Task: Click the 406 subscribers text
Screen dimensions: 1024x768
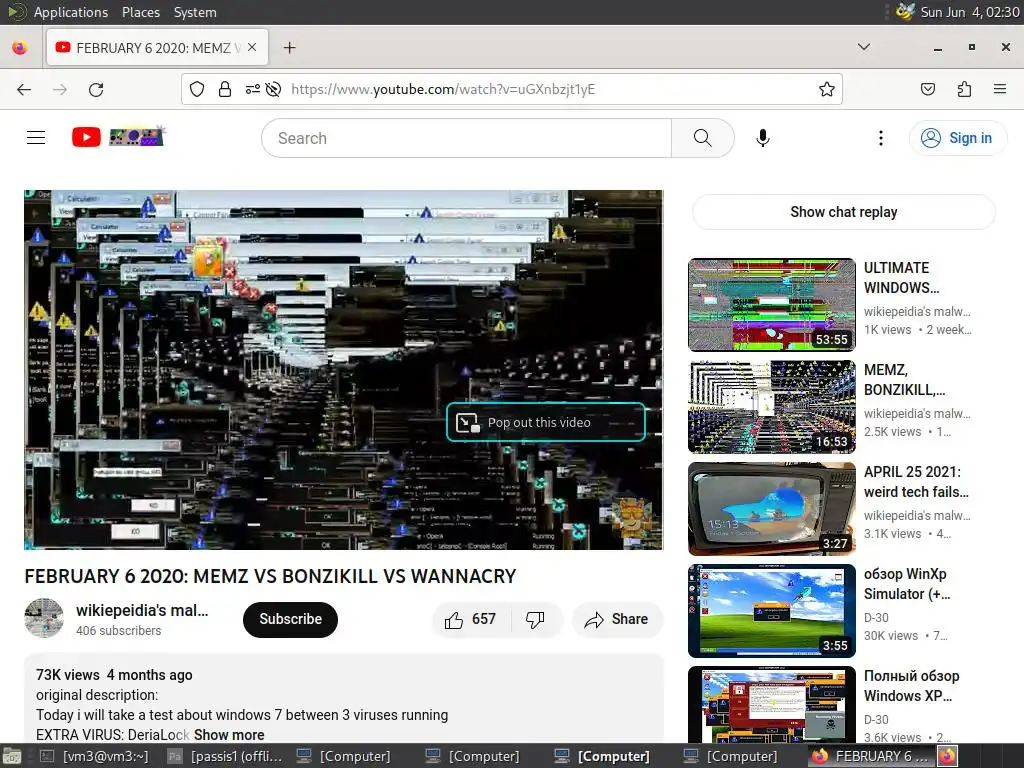Action: 118,631
